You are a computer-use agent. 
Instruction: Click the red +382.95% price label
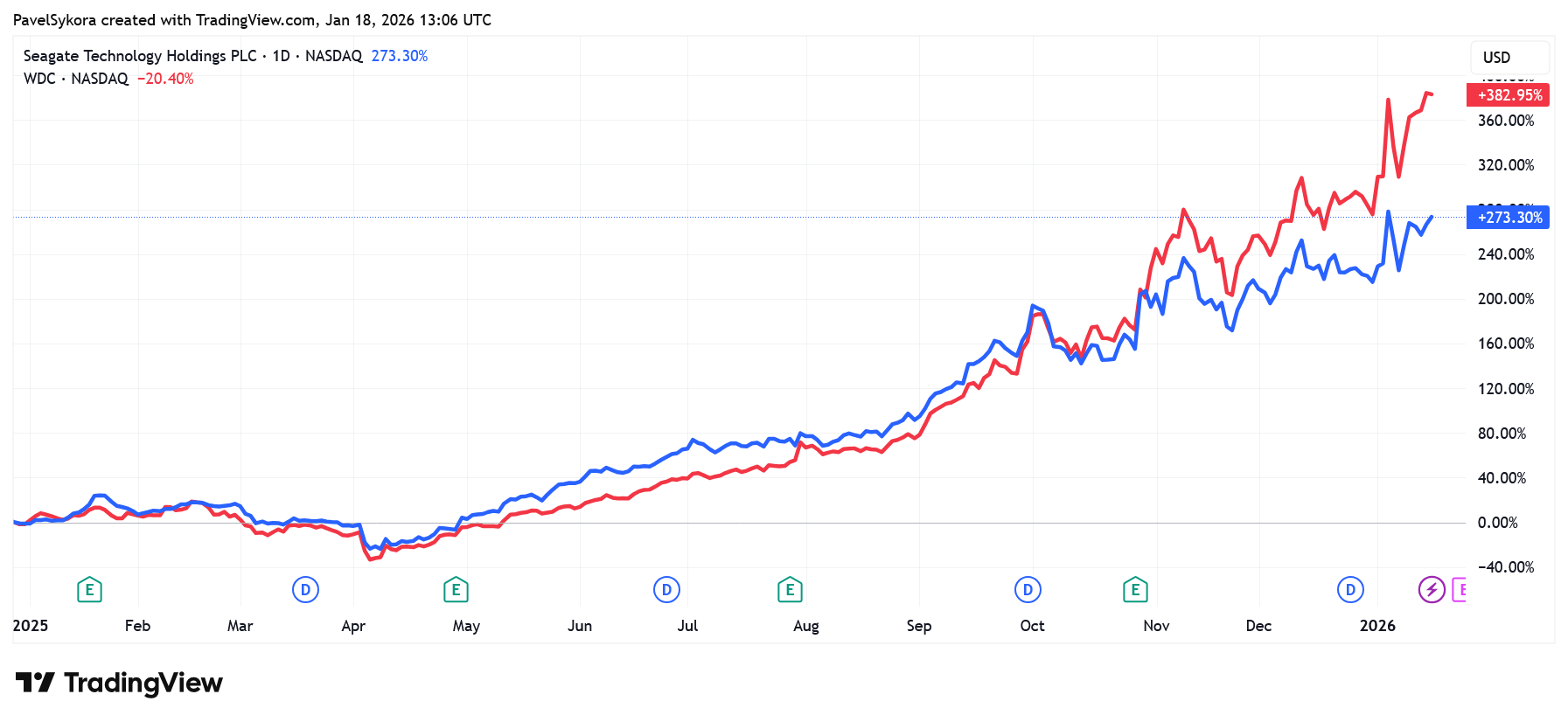point(1508,95)
